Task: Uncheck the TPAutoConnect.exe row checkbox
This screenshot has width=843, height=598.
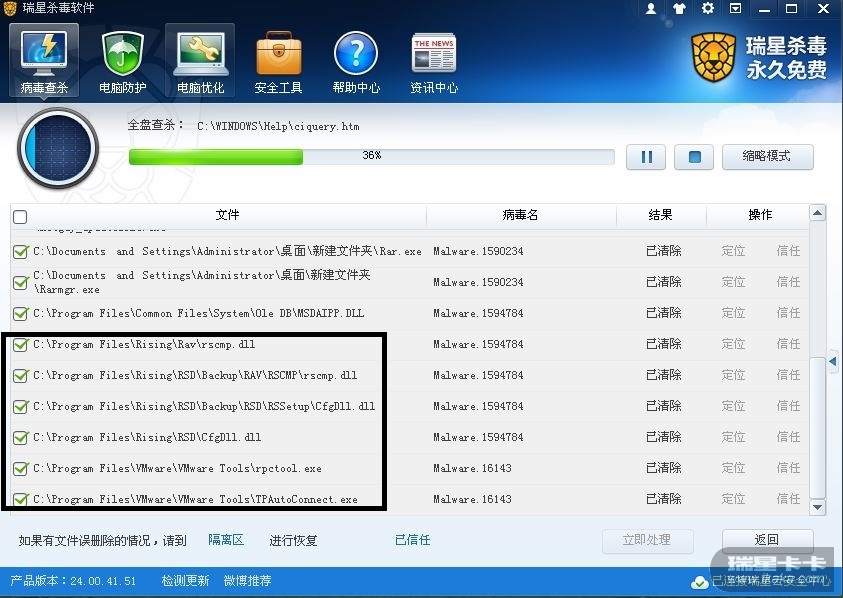Action: click(20, 500)
